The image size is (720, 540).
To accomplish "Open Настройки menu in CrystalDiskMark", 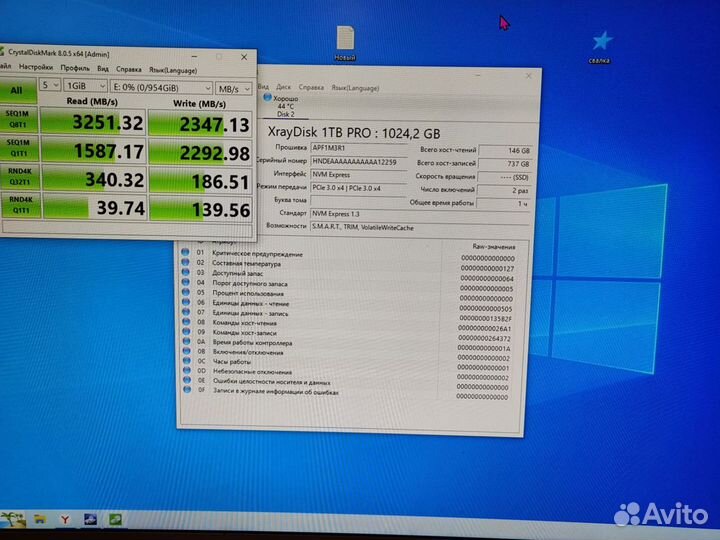I will 36,67.
